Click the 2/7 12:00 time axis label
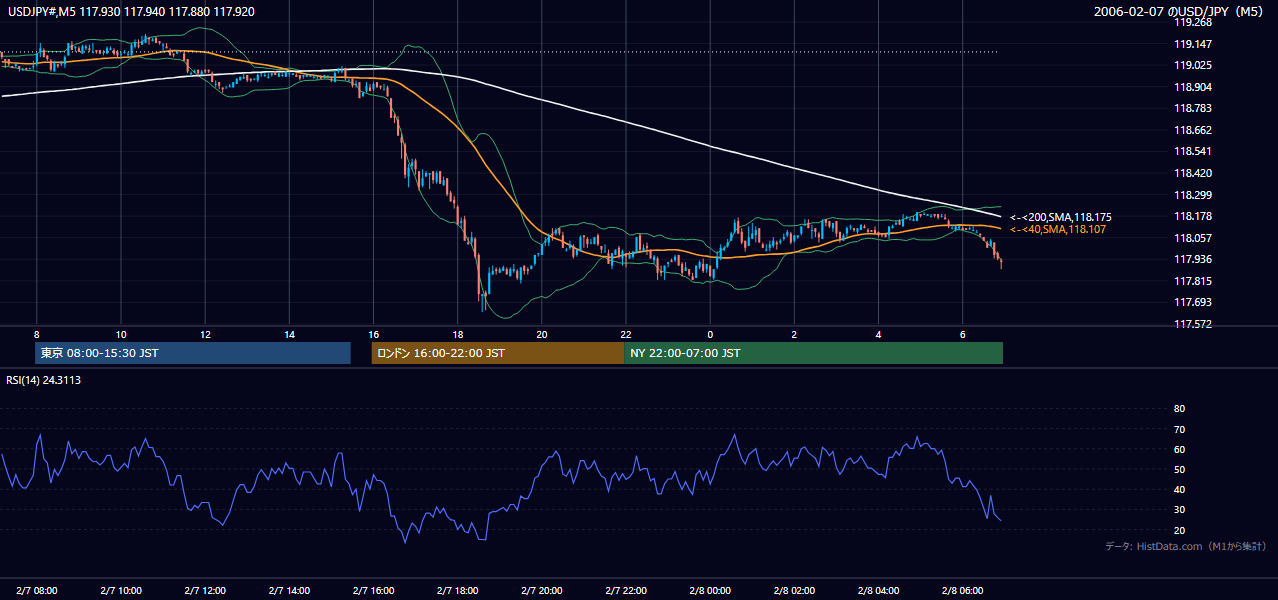1278x600 pixels. (x=205, y=590)
